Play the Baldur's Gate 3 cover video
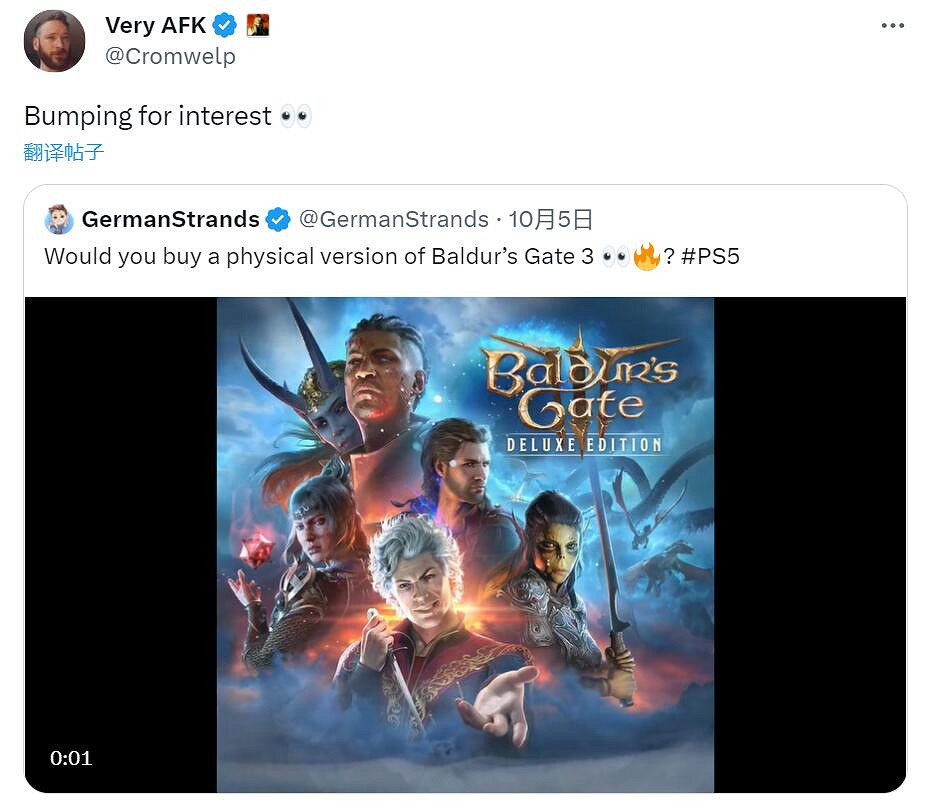 click(x=466, y=545)
